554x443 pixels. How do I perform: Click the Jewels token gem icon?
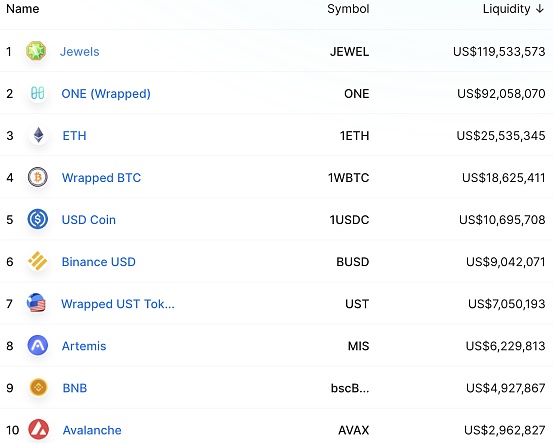(x=36, y=51)
